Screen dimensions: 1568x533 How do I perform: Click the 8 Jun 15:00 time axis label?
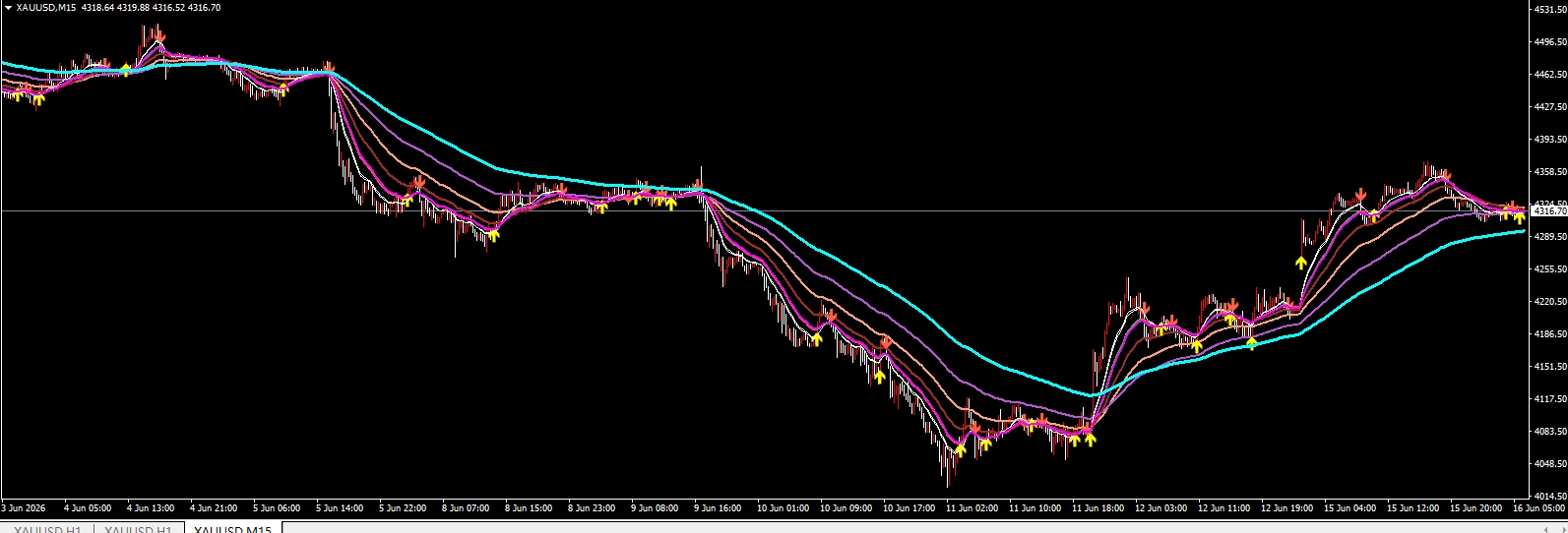529,508
